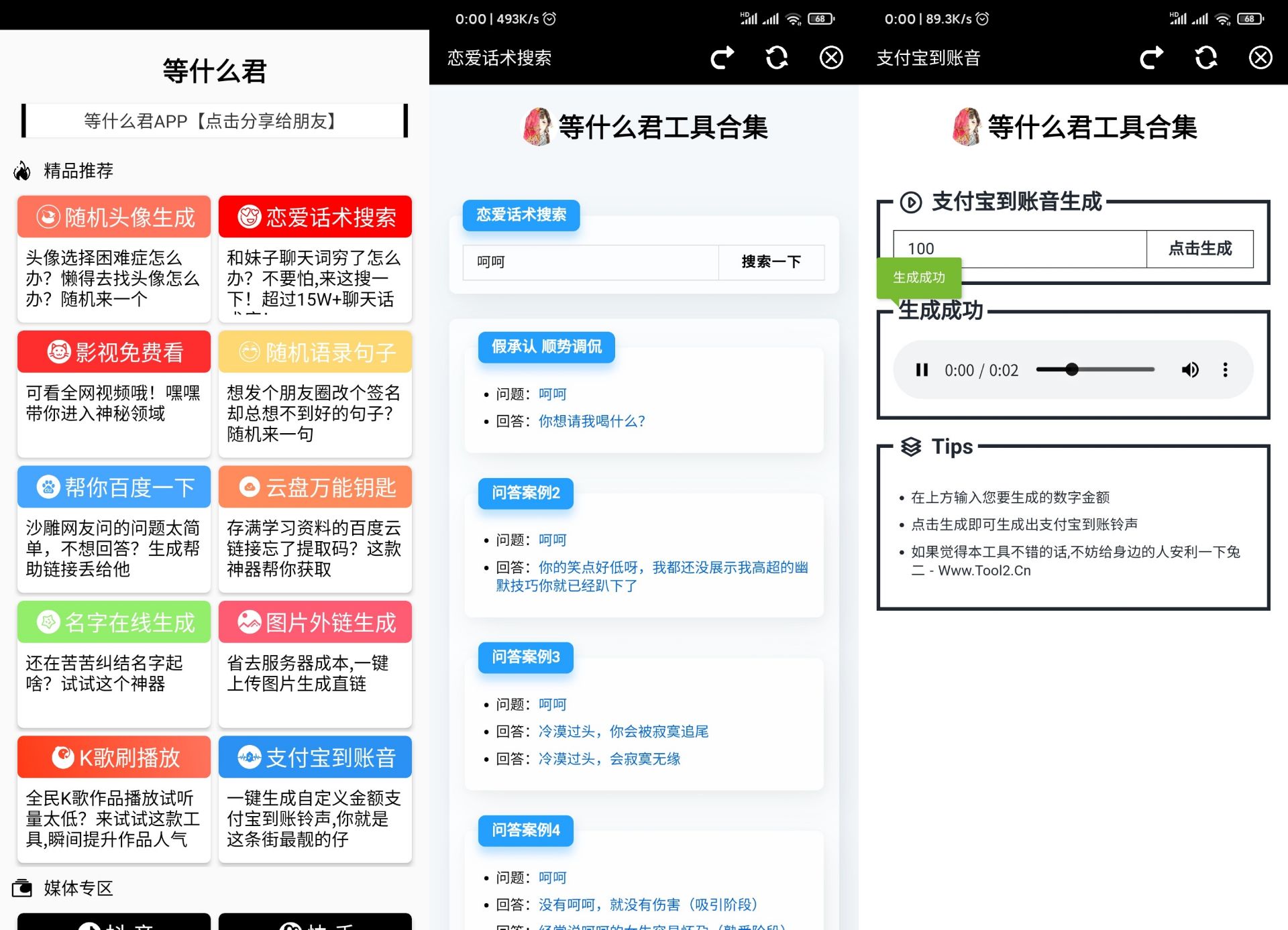Image resolution: width=1288 pixels, height=930 pixels.
Task: Click the paw icon on 帮你百度一下
Action: [48, 487]
